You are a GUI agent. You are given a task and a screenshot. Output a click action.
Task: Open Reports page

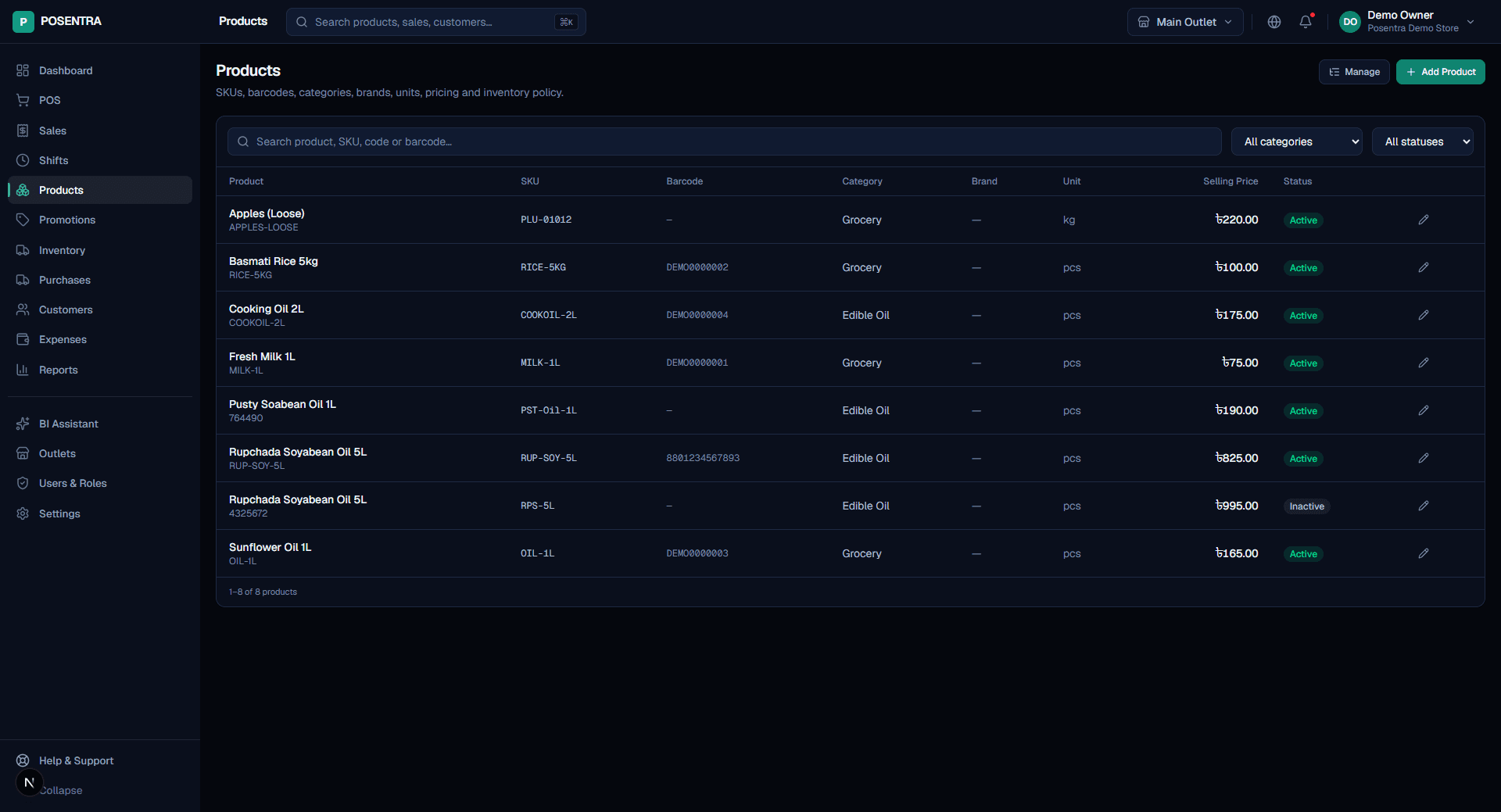pyautogui.click(x=100, y=370)
